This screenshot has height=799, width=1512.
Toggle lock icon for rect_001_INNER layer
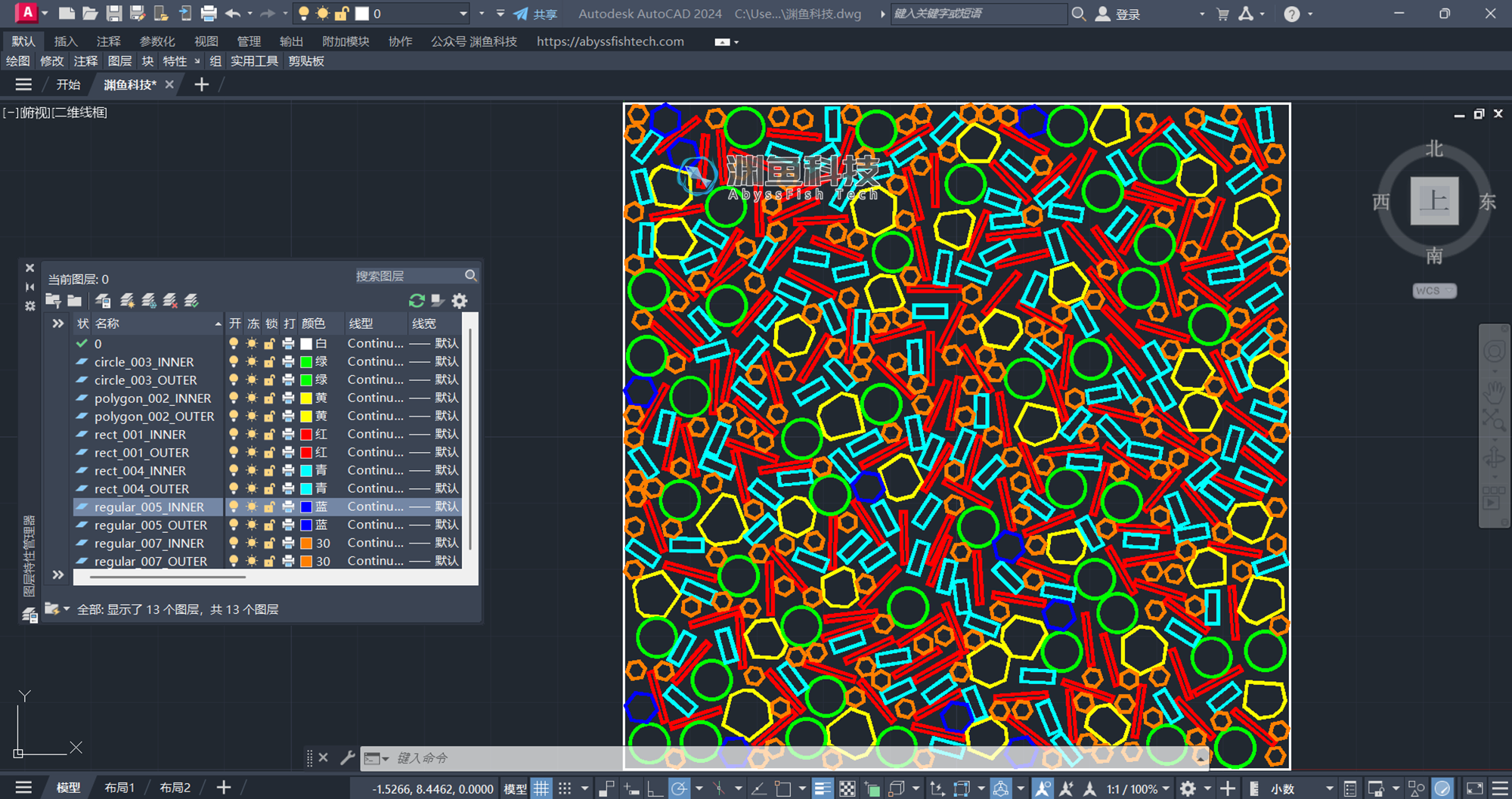point(269,434)
